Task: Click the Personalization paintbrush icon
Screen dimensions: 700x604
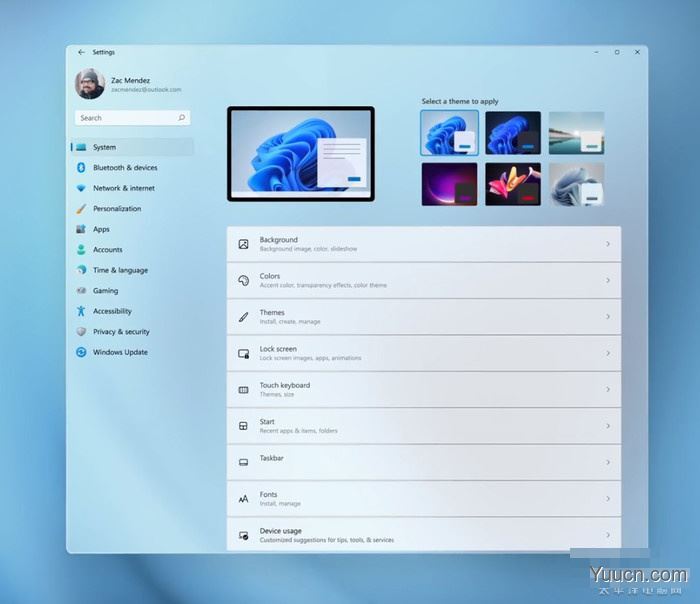Action: (x=81, y=208)
